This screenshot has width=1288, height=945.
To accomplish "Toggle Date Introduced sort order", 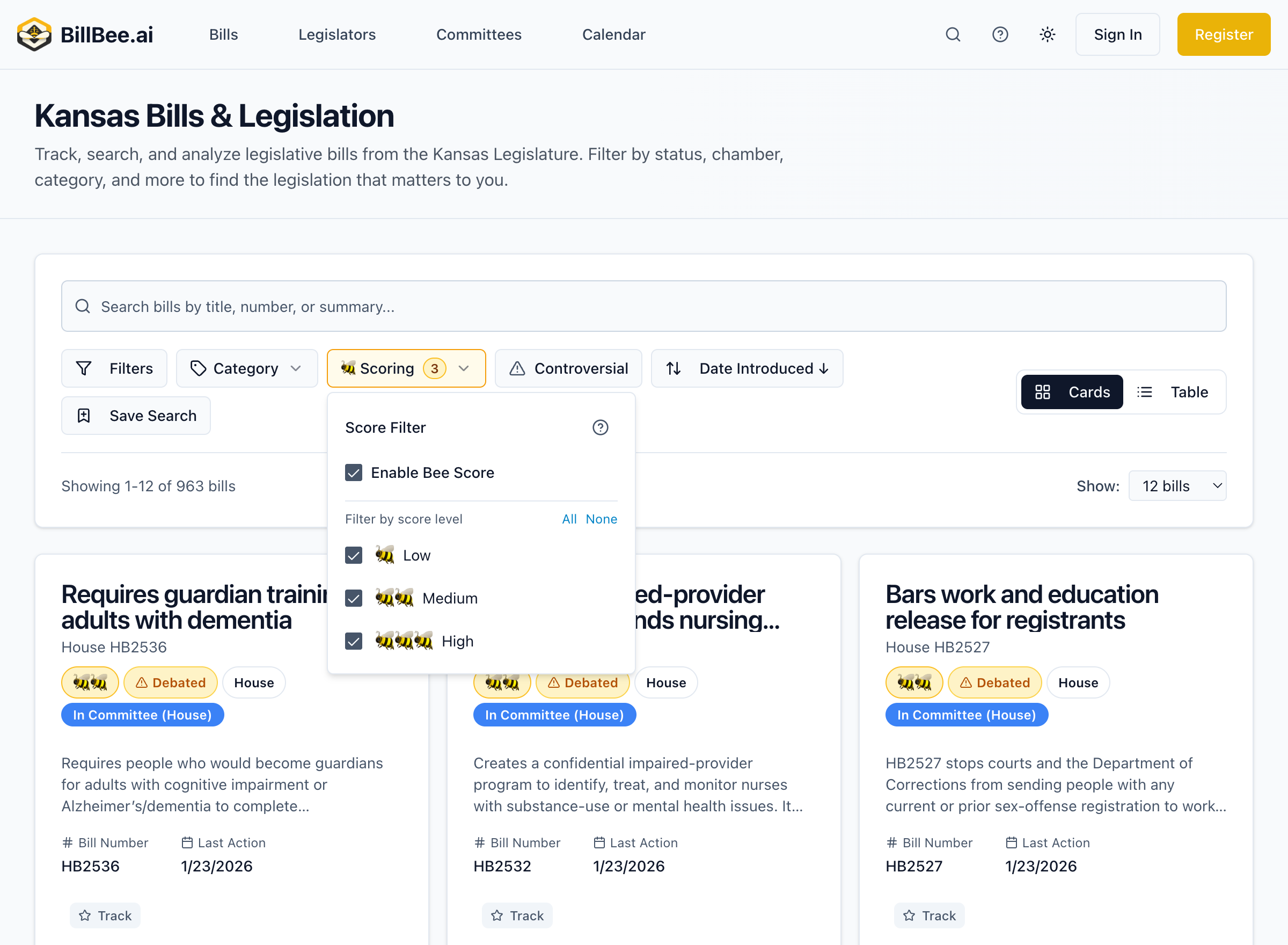I will (x=747, y=368).
